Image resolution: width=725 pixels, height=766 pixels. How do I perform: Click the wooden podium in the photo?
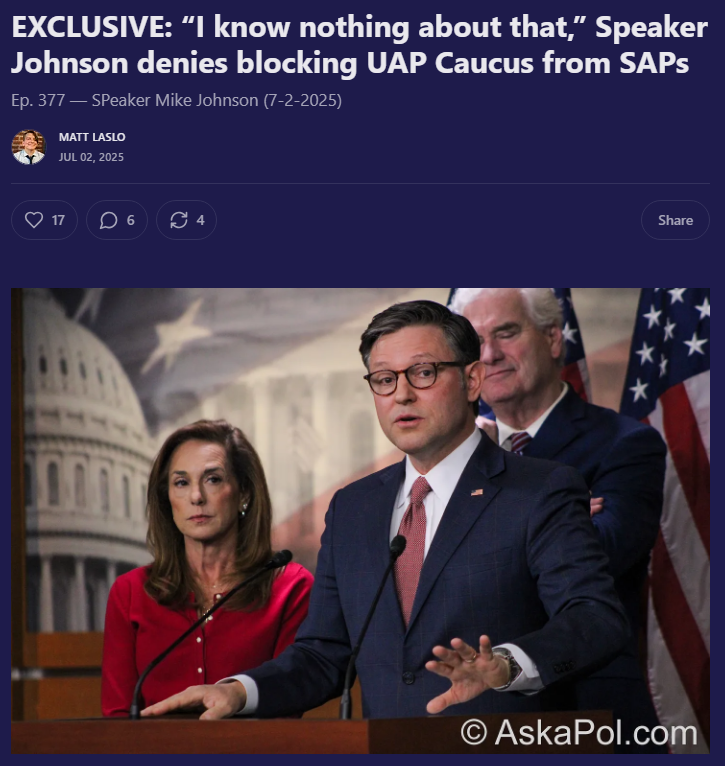(x=191, y=735)
